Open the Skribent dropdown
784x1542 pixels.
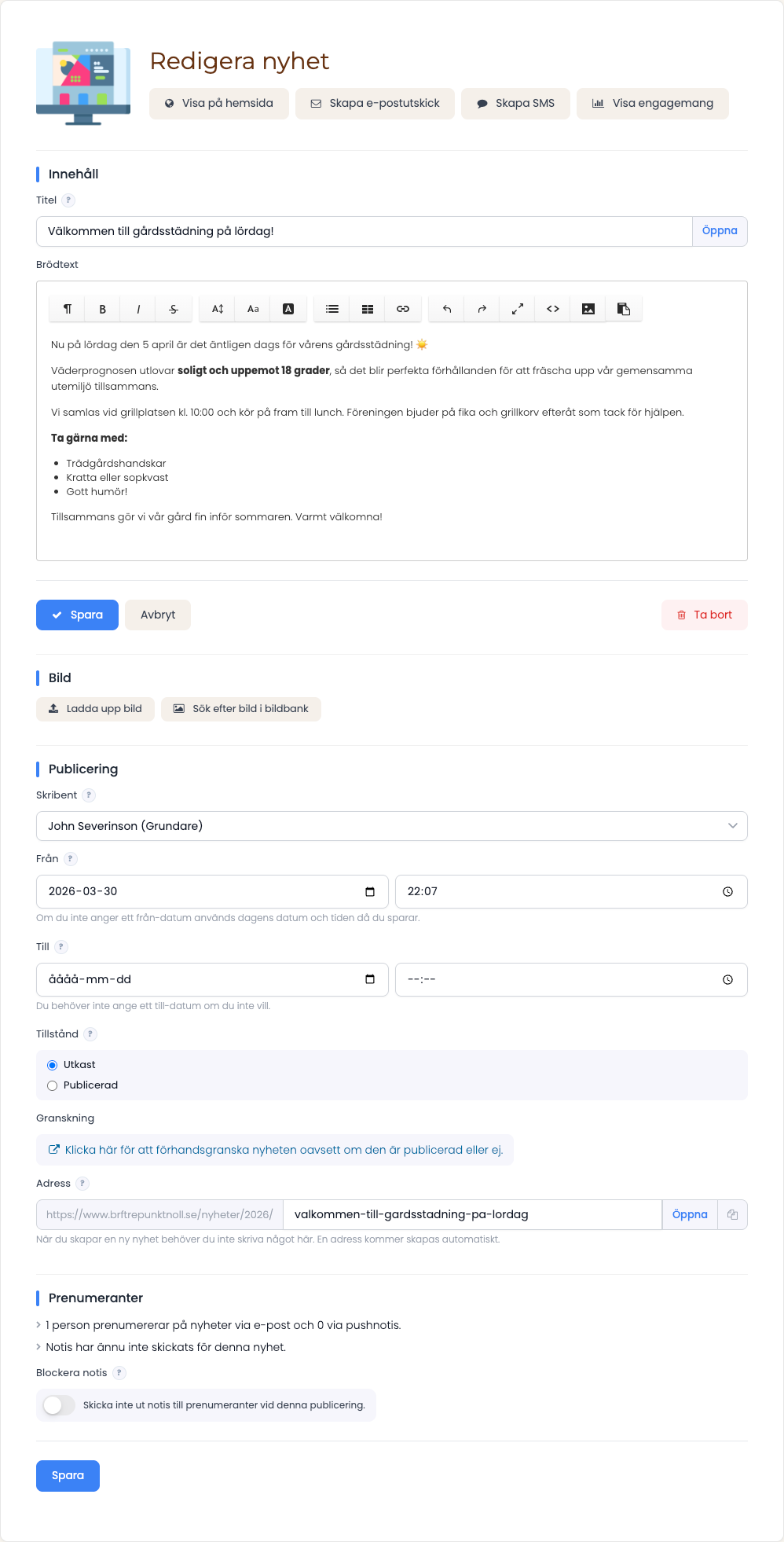tap(392, 826)
